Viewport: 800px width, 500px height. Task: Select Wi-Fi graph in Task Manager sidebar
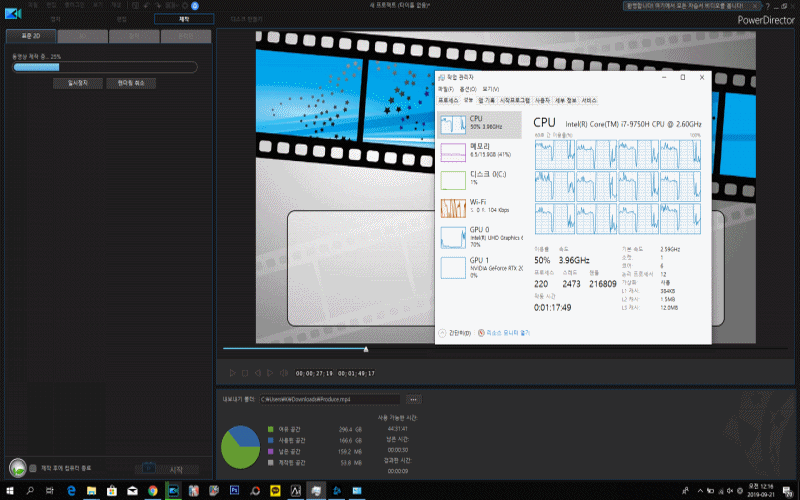coord(480,208)
